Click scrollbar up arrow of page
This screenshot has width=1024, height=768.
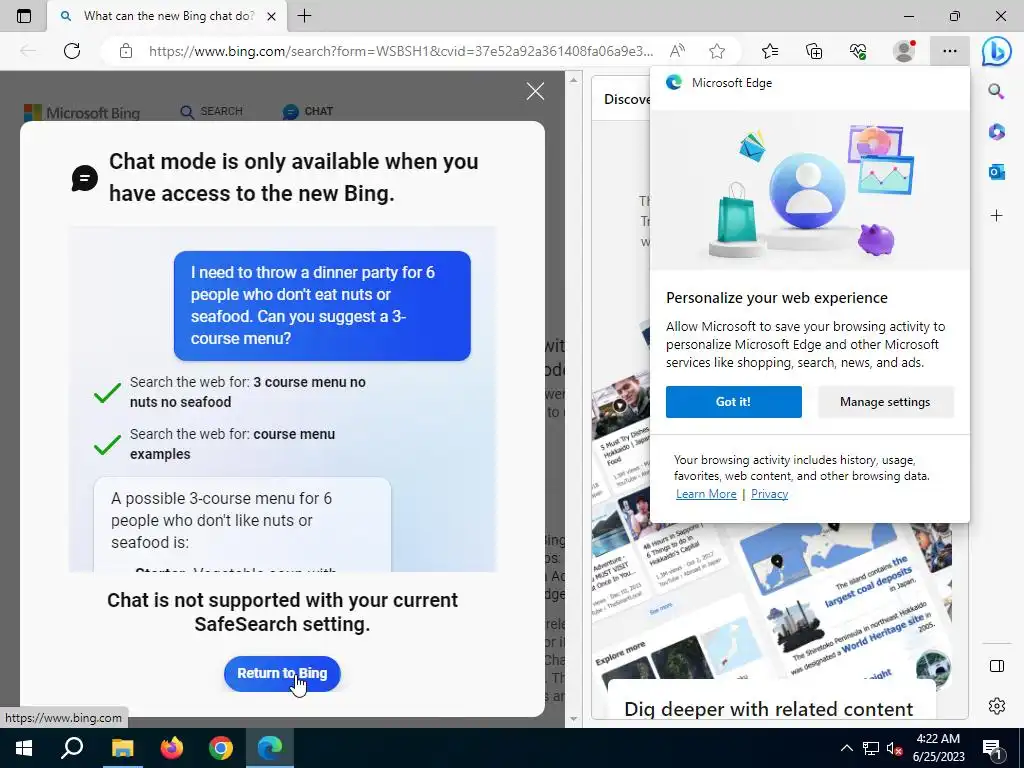pos(573,80)
